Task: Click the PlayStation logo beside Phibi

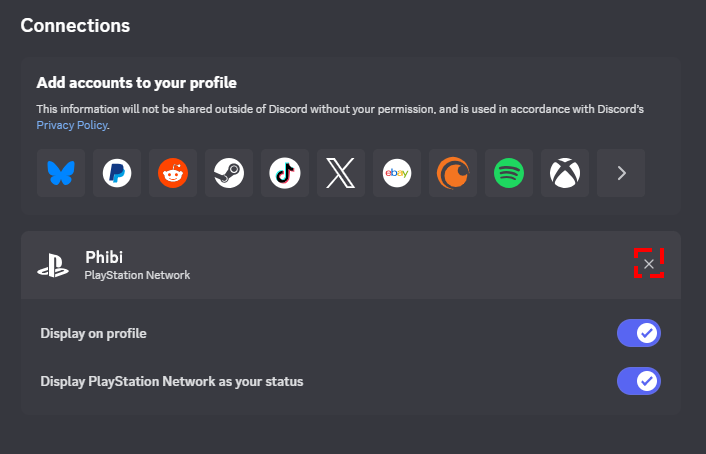Action: pyautogui.click(x=52, y=265)
